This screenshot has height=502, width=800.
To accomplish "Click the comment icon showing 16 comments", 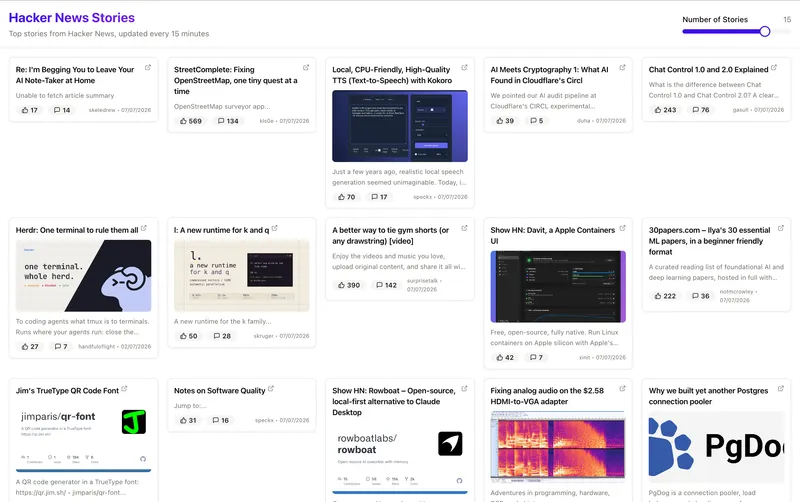I will [x=216, y=420].
